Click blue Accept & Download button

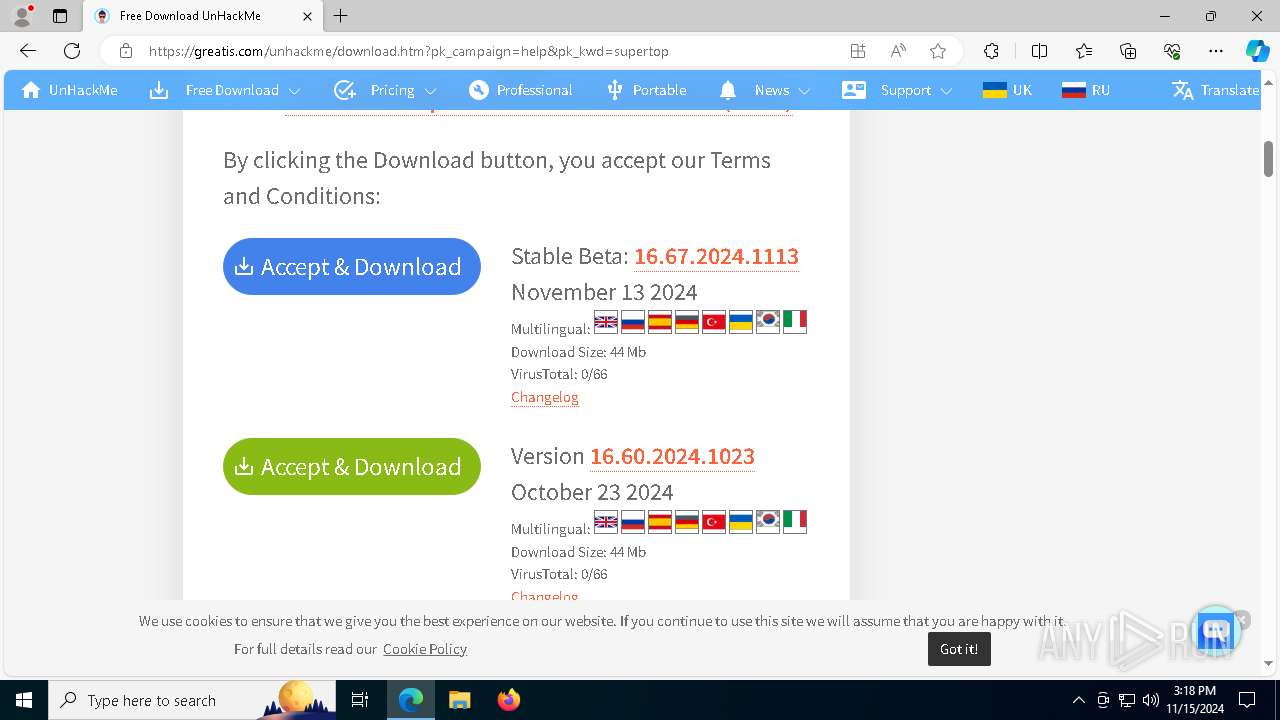tap(352, 266)
